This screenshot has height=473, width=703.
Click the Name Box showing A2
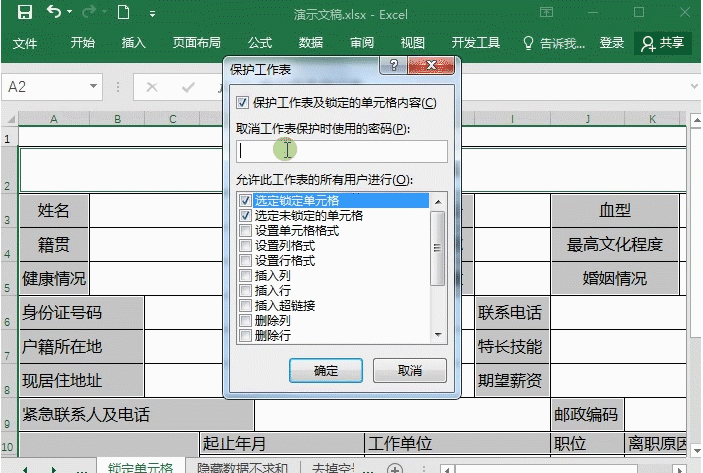pos(45,87)
